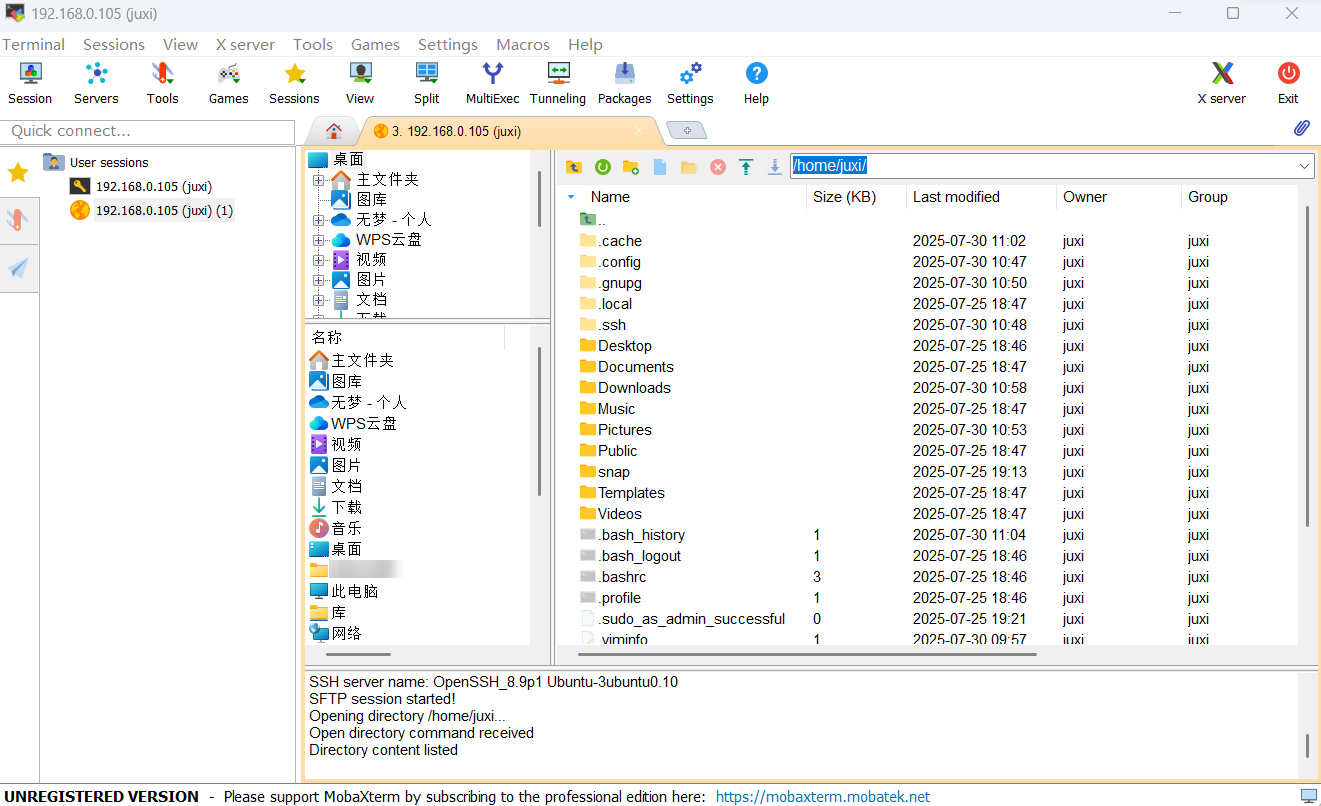Select the User sessions folder

tap(97, 162)
